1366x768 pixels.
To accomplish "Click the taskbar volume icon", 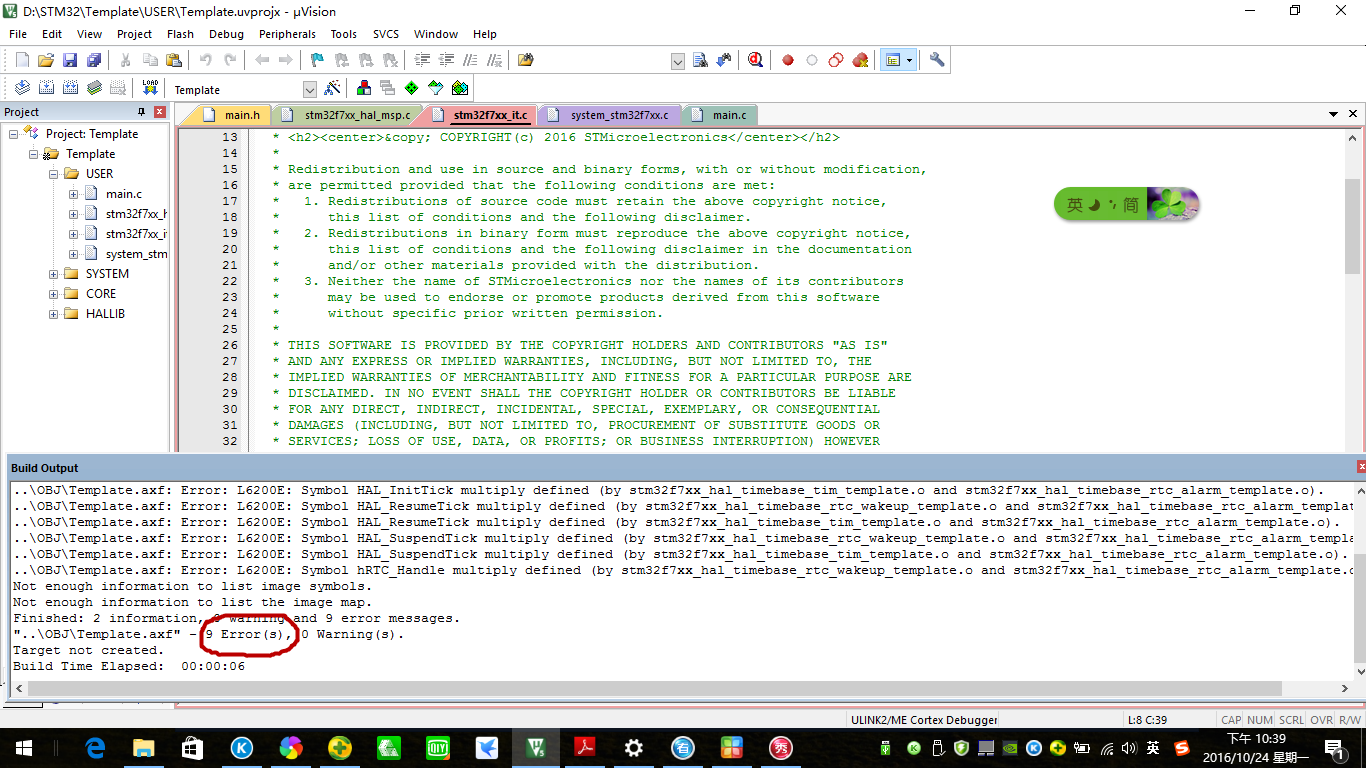I will [x=1128, y=748].
